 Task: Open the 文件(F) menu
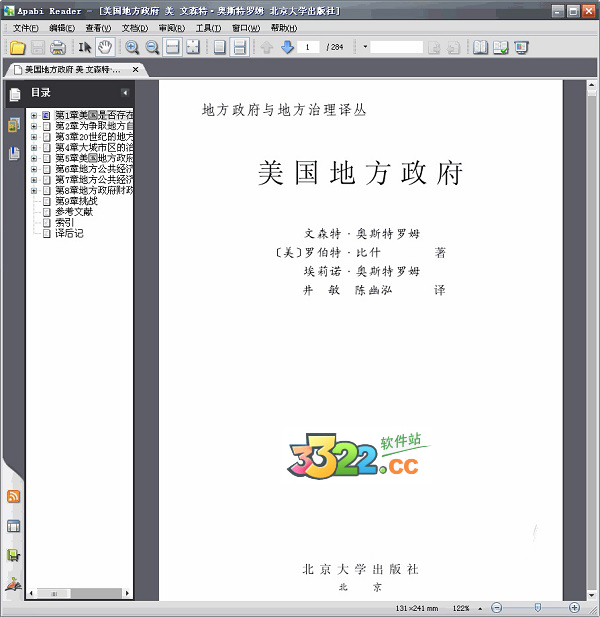pos(26,28)
